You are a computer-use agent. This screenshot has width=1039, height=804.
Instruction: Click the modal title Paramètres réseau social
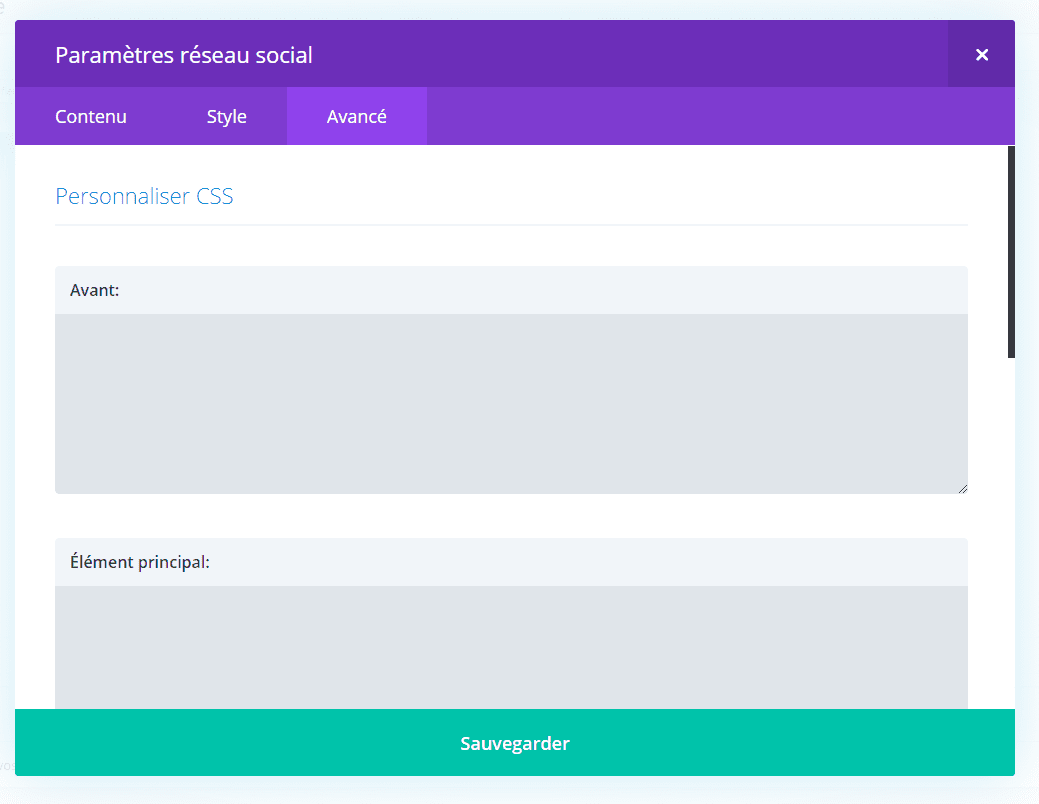tap(186, 54)
